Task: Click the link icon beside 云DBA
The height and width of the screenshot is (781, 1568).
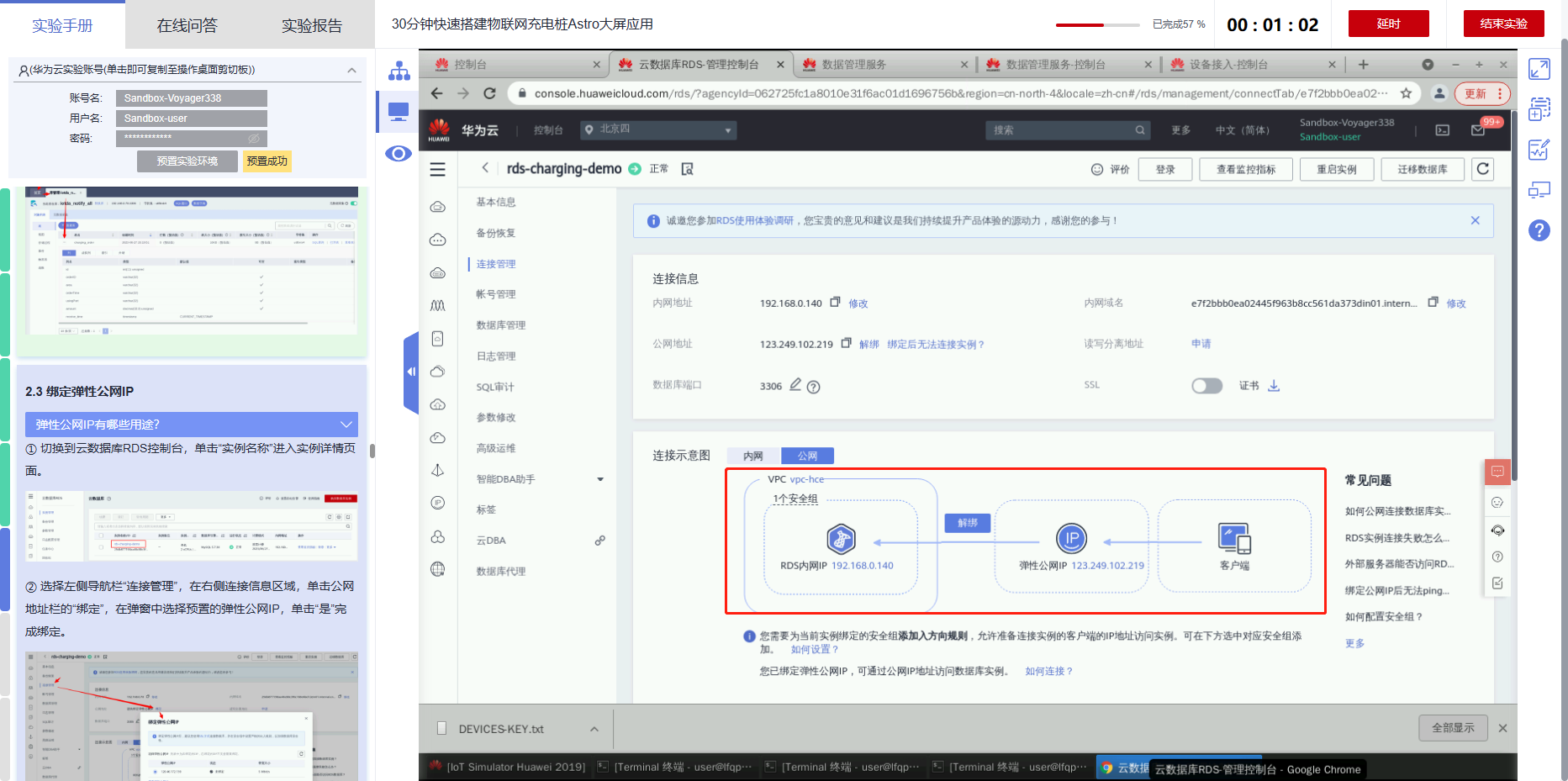Action: click(599, 541)
